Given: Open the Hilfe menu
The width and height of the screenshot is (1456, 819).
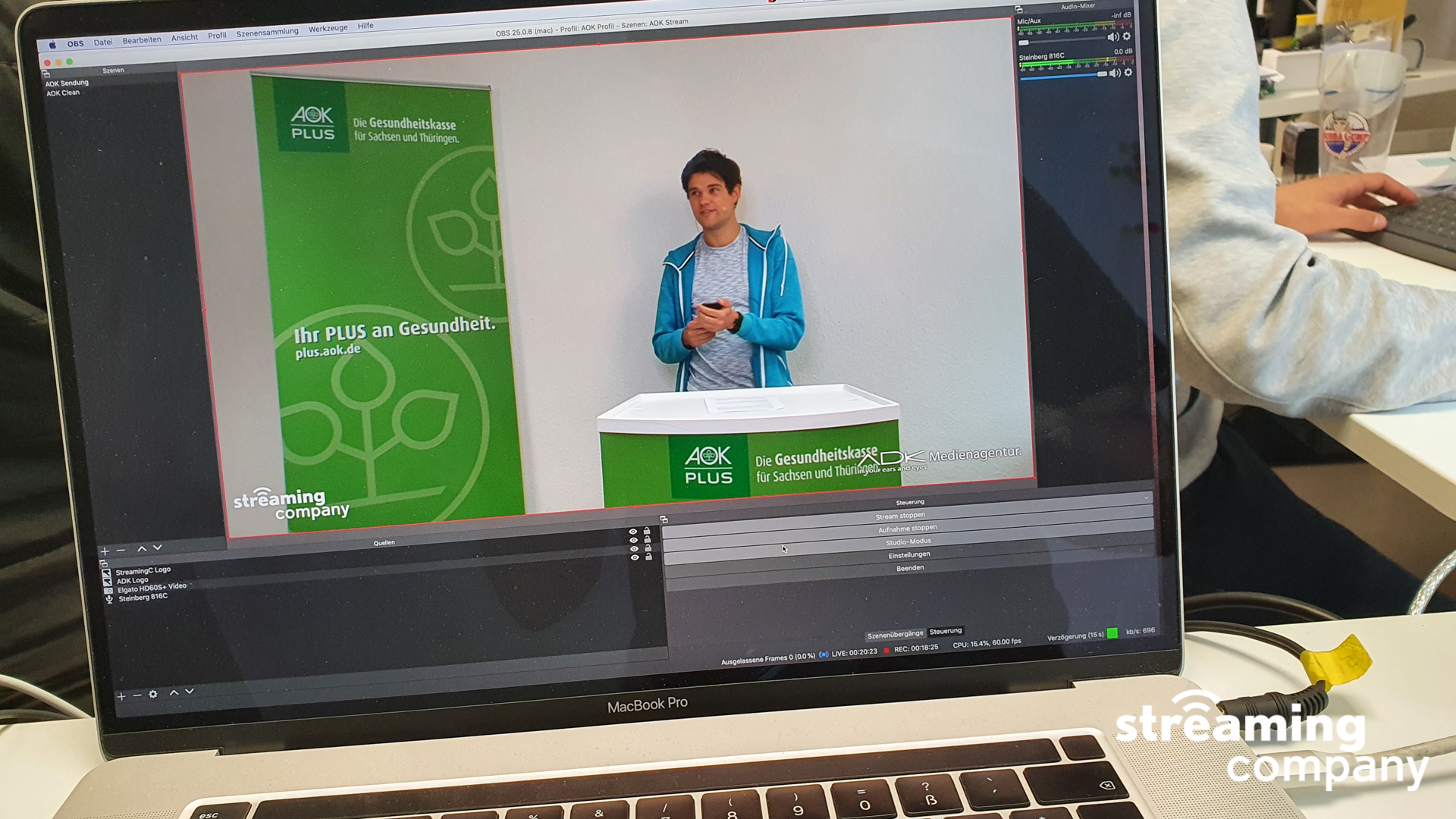Looking at the screenshot, I should coord(366,26).
